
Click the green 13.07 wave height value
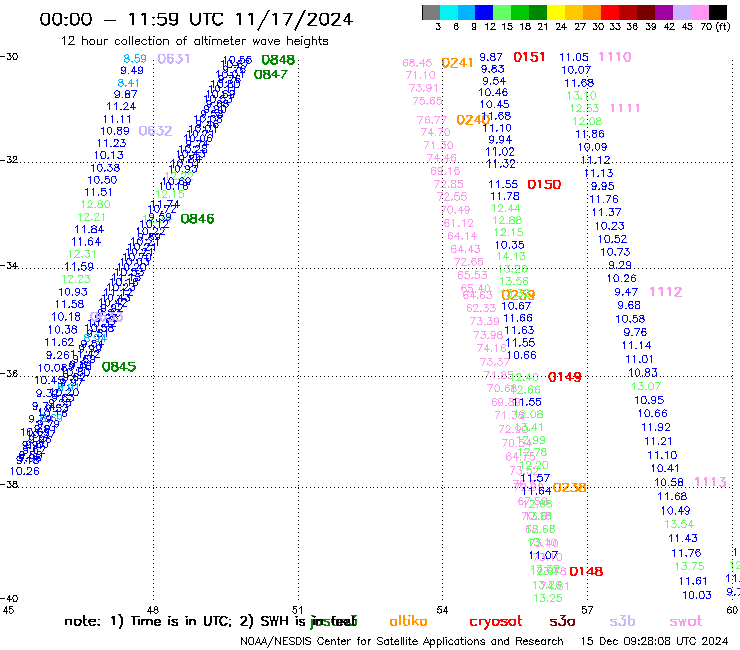646,386
